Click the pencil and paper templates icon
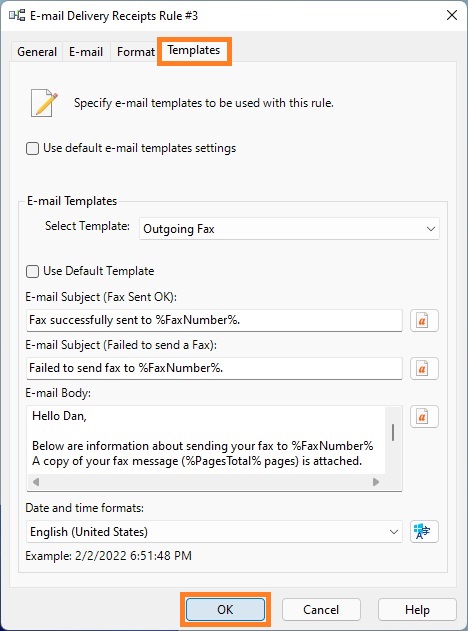The image size is (468, 631). 44,103
